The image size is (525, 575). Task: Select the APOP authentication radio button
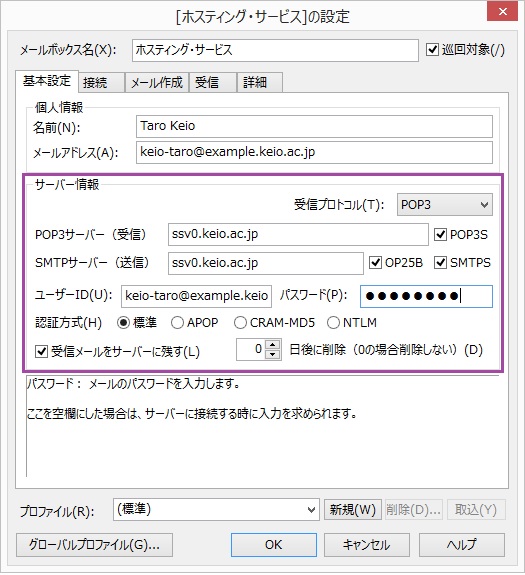click(x=177, y=323)
